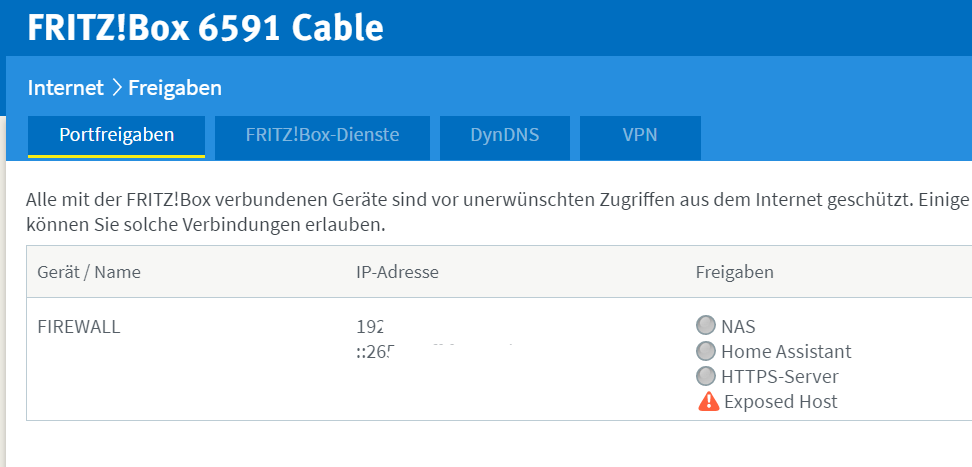Click the IP-Adresse column header
Screen dimensions: 972x467
click(397, 272)
